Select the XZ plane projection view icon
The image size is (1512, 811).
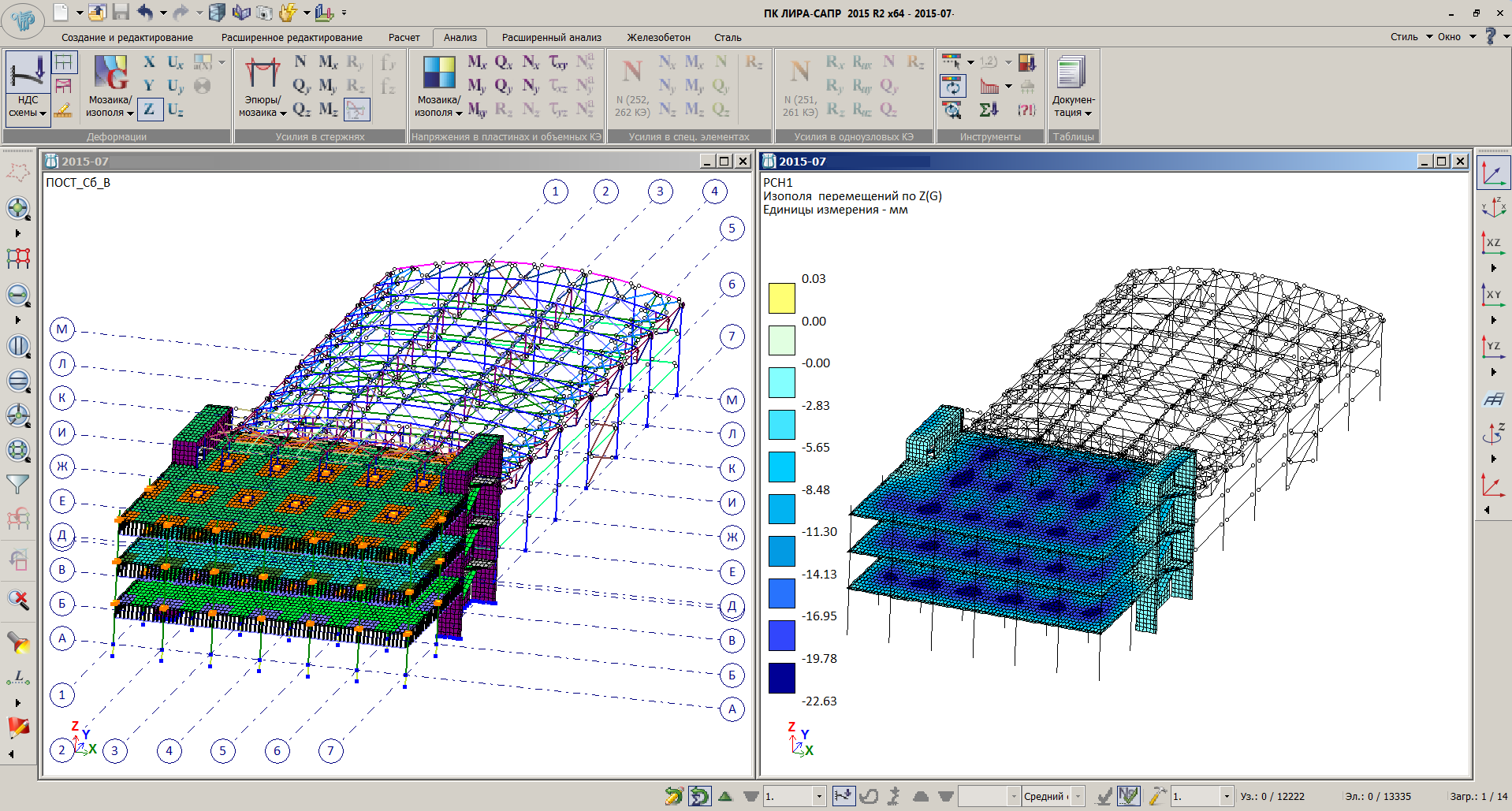pyautogui.click(x=1493, y=242)
